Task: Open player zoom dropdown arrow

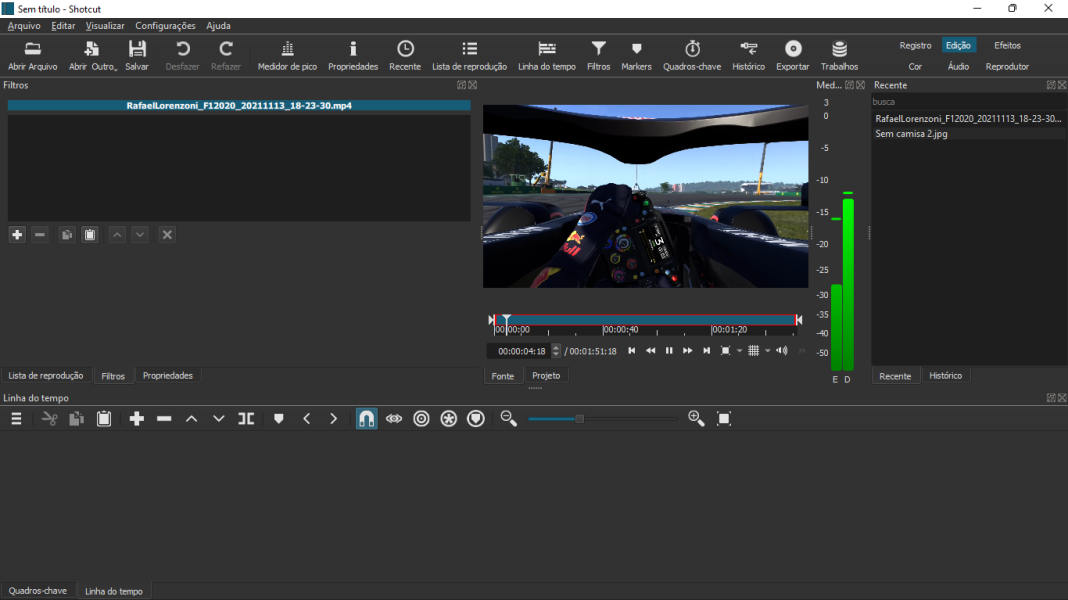Action: coord(740,351)
